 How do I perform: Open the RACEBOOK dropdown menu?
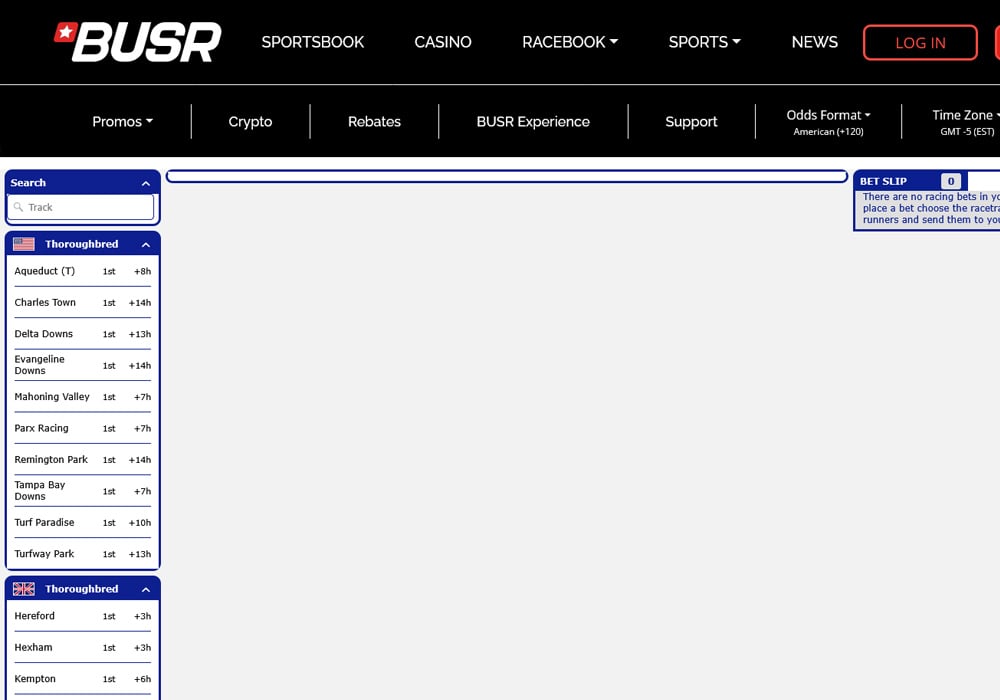tap(570, 42)
